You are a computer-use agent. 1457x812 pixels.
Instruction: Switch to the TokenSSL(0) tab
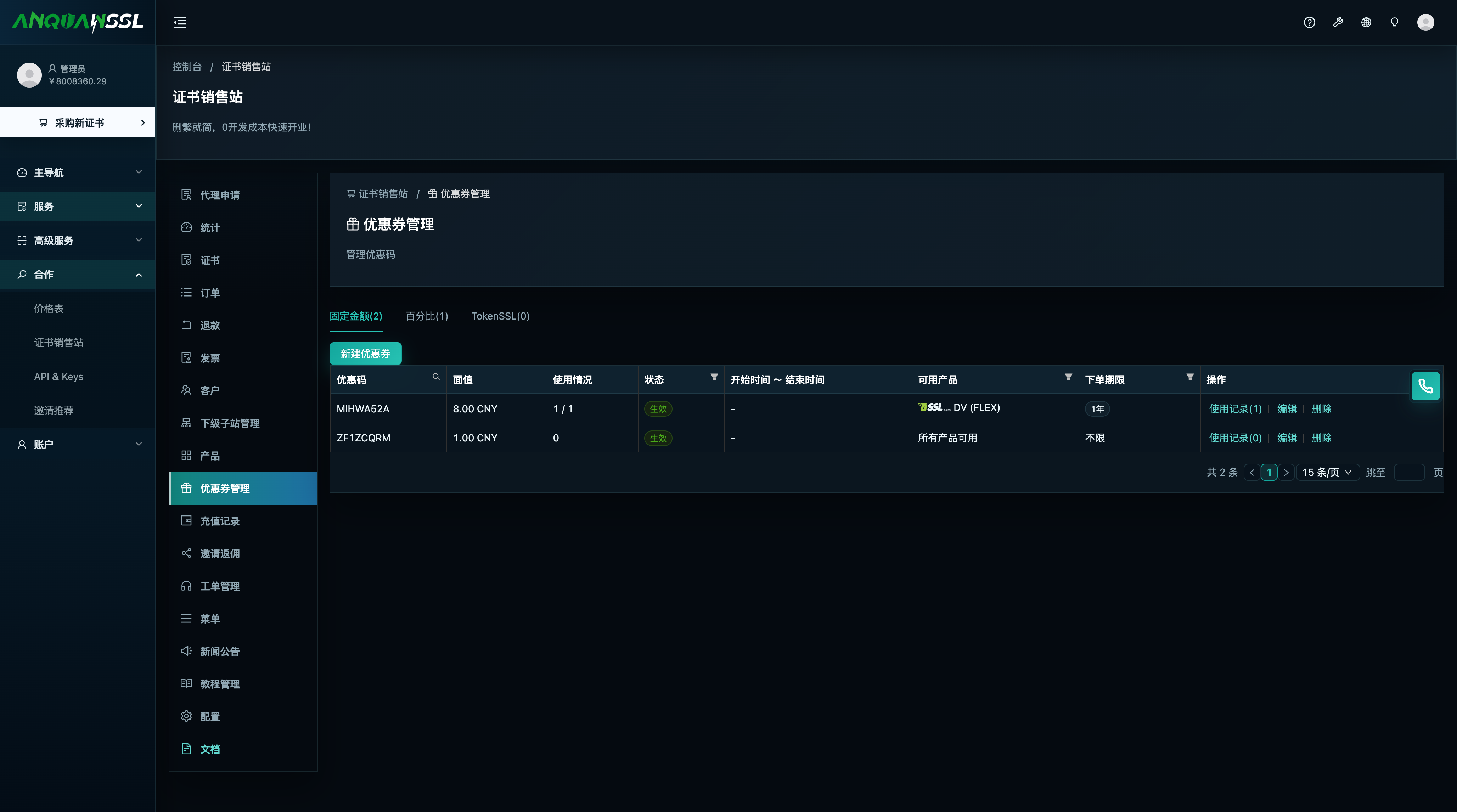tap(501, 316)
